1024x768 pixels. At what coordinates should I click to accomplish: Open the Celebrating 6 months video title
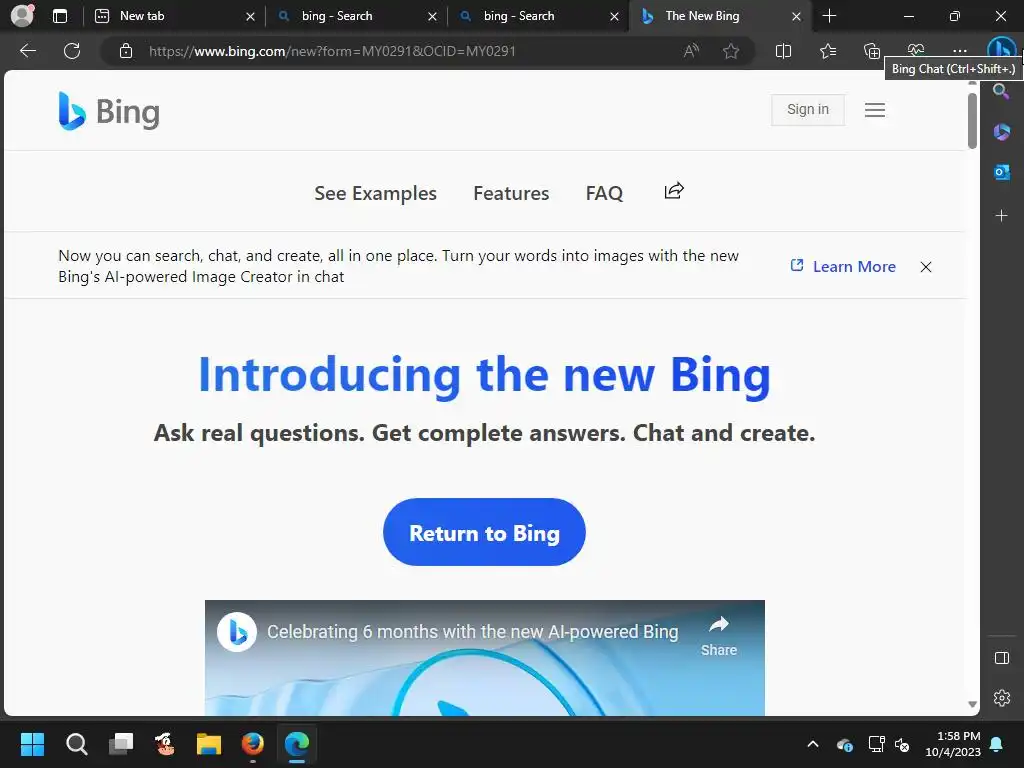473,632
